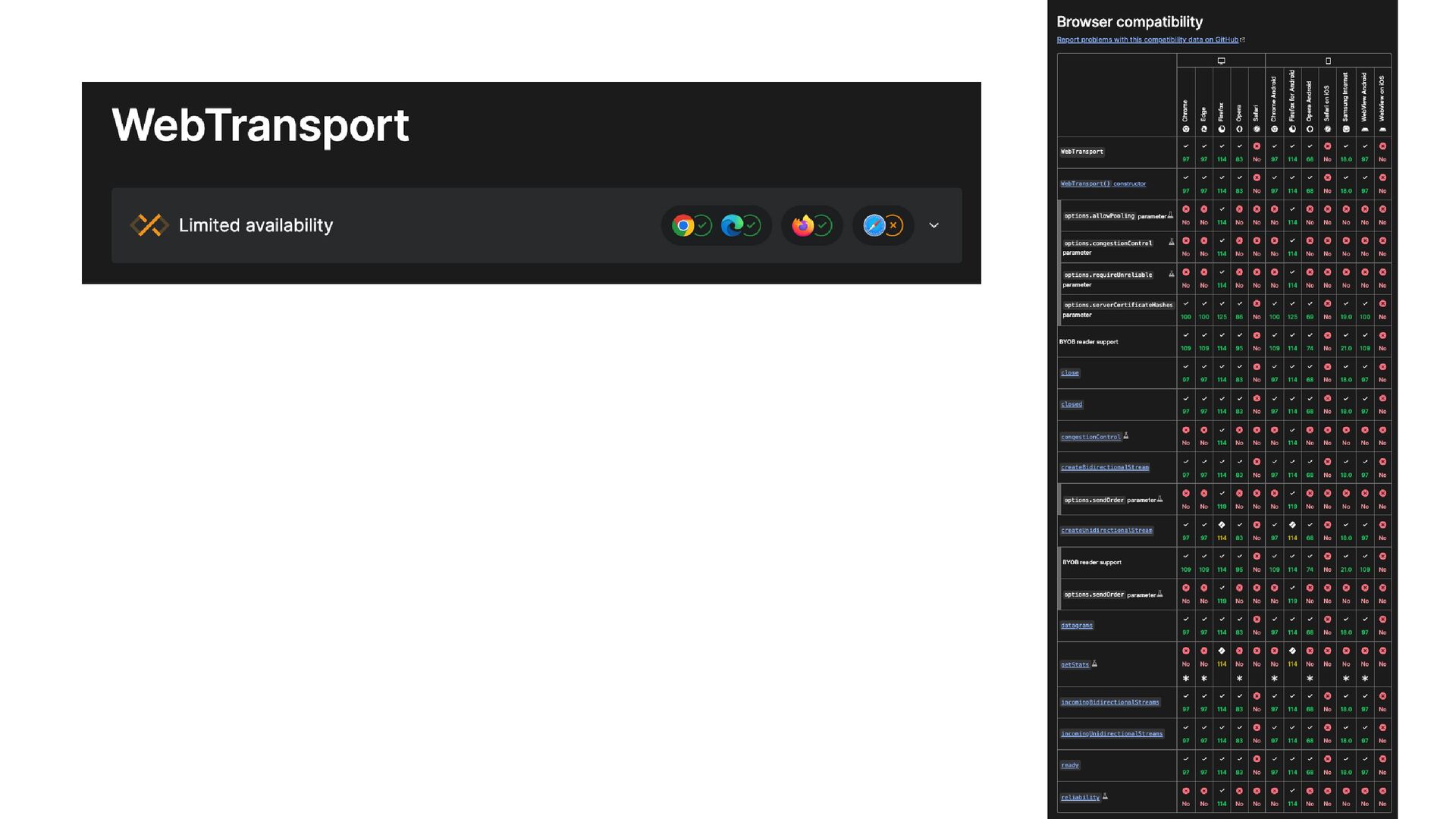Screen dimensions: 1456x819
Task: Open the Report problems on GitHub link
Action: pos(1147,39)
